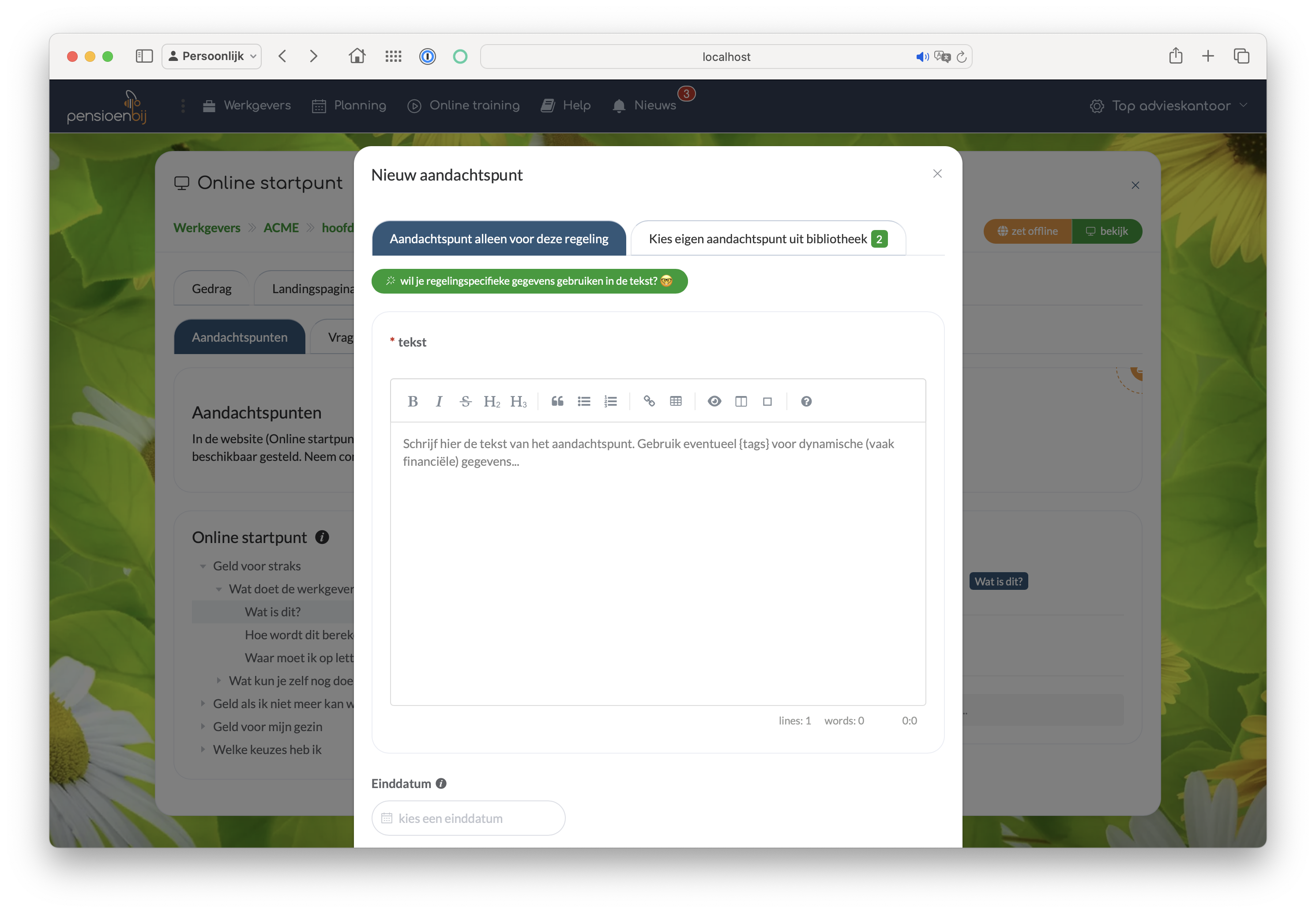This screenshot has height=913, width=1316.
Task: Select Hoe wordt dit berekend tree item
Action: pyautogui.click(x=300, y=635)
